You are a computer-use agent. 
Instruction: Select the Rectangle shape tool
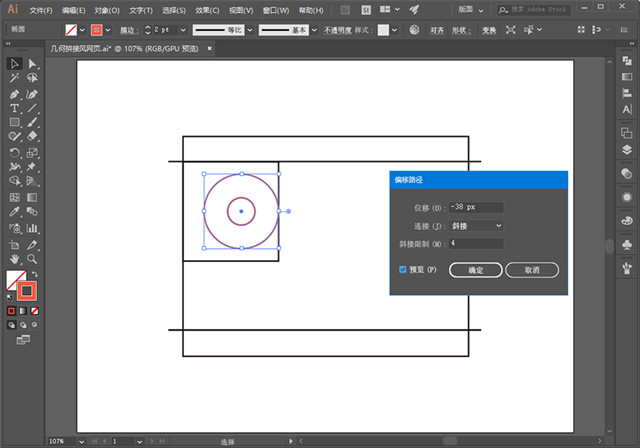pyautogui.click(x=15, y=122)
